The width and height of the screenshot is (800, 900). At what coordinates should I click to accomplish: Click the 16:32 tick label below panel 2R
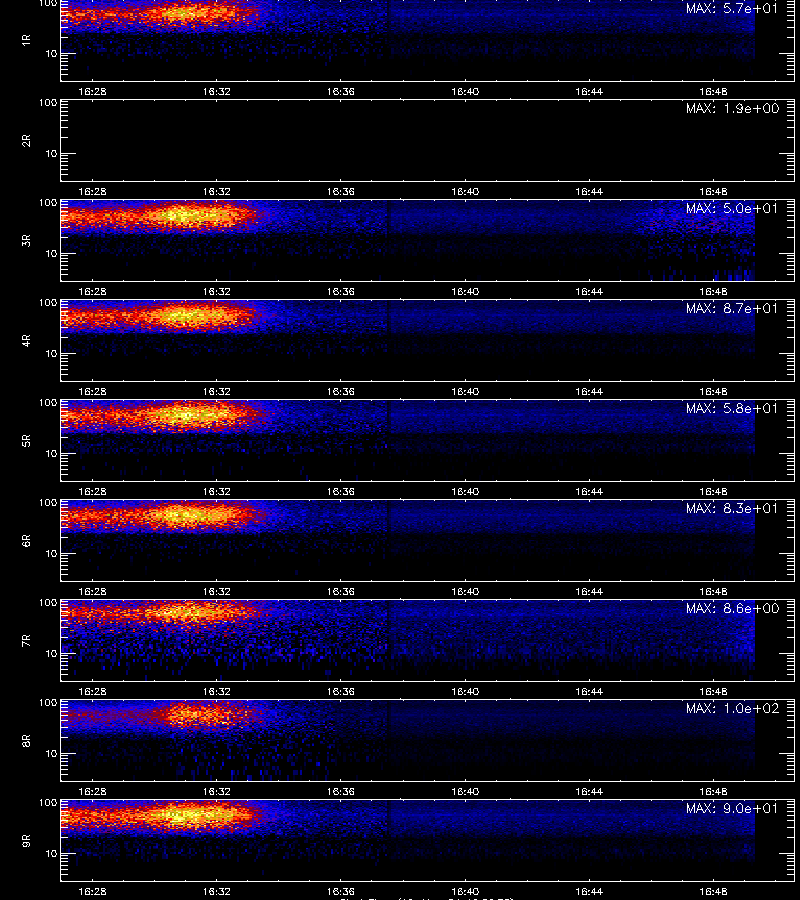(216, 191)
